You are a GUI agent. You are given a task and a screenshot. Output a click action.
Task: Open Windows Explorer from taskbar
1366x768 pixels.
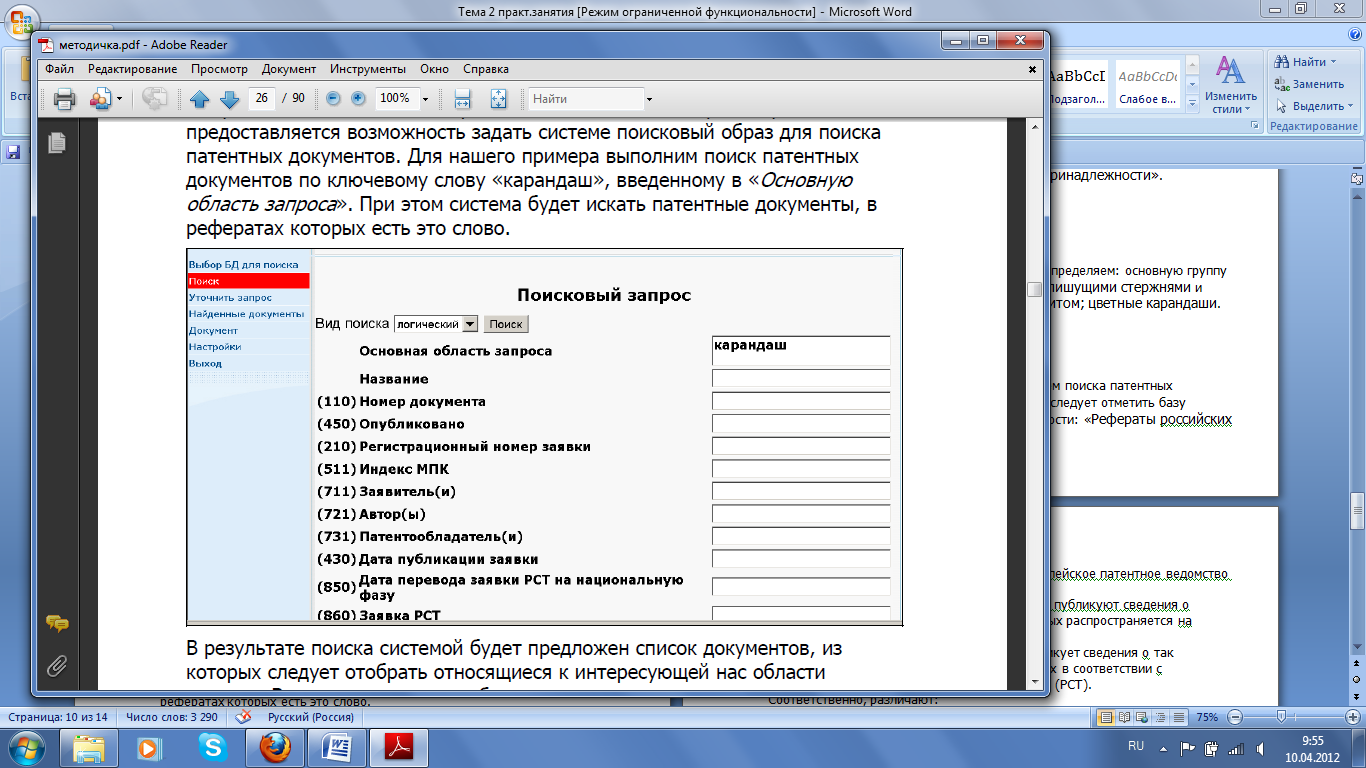click(90, 748)
